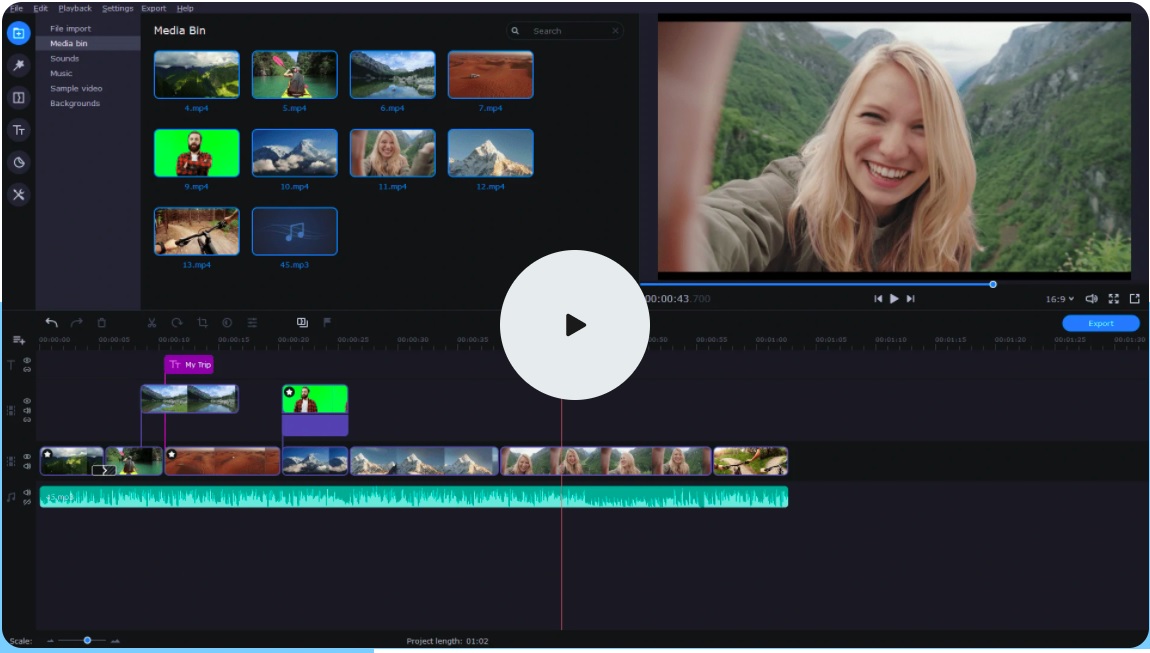Open the Transition wizard icon
The width and height of the screenshot is (1150, 653).
(302, 322)
